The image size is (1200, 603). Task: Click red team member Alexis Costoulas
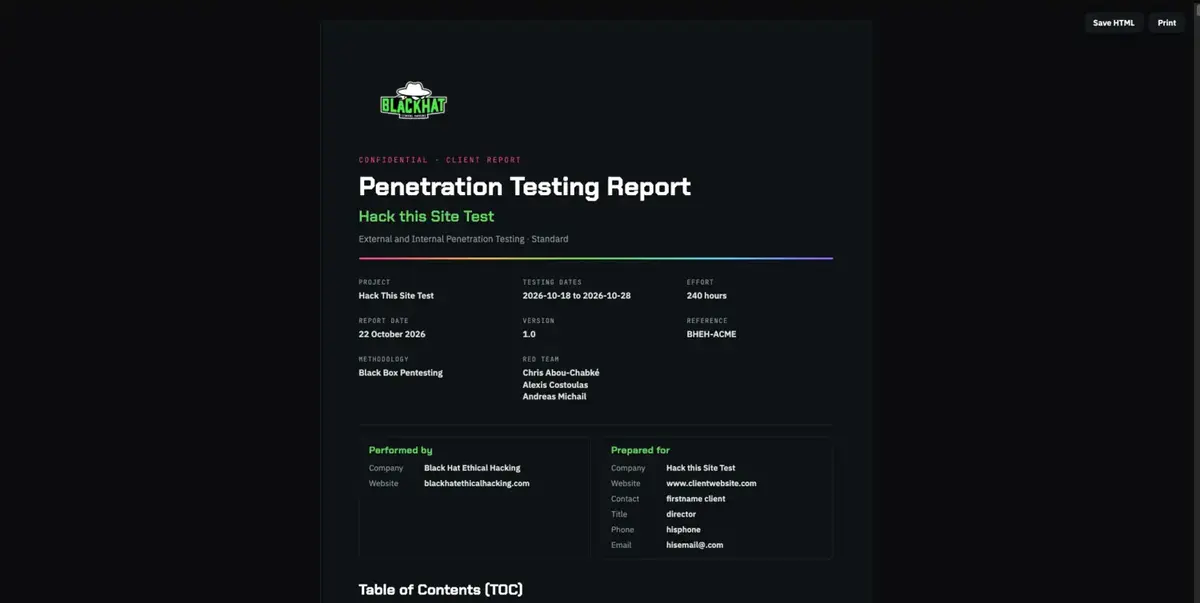pyautogui.click(x=555, y=385)
